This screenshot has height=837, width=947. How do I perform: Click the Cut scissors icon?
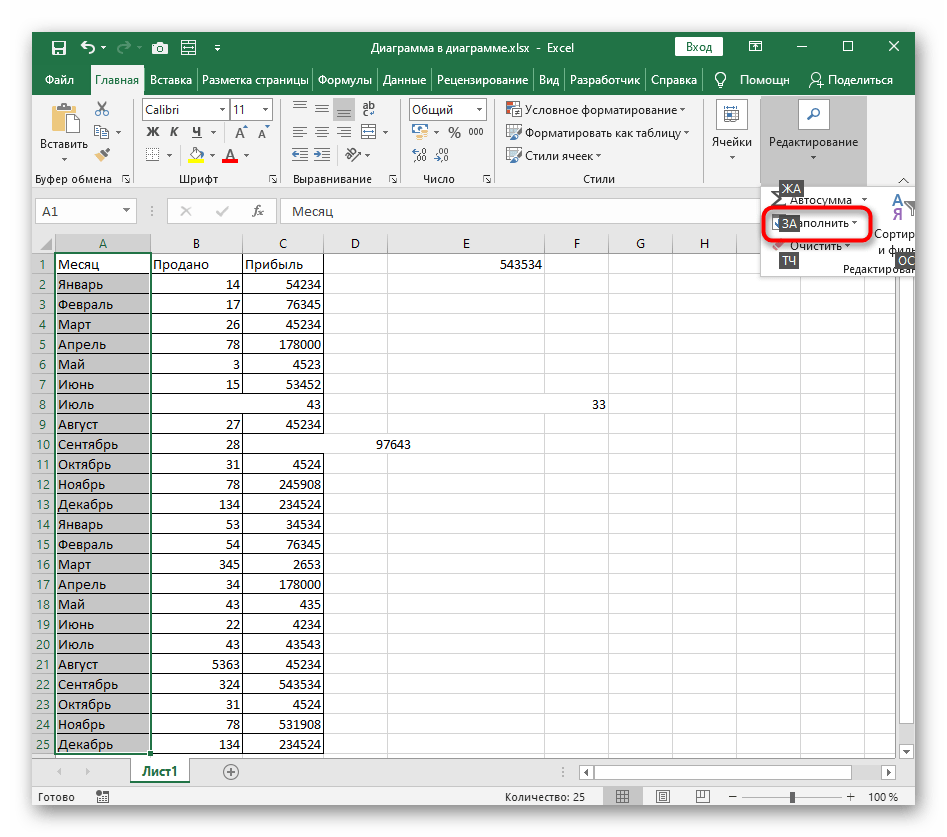[101, 110]
